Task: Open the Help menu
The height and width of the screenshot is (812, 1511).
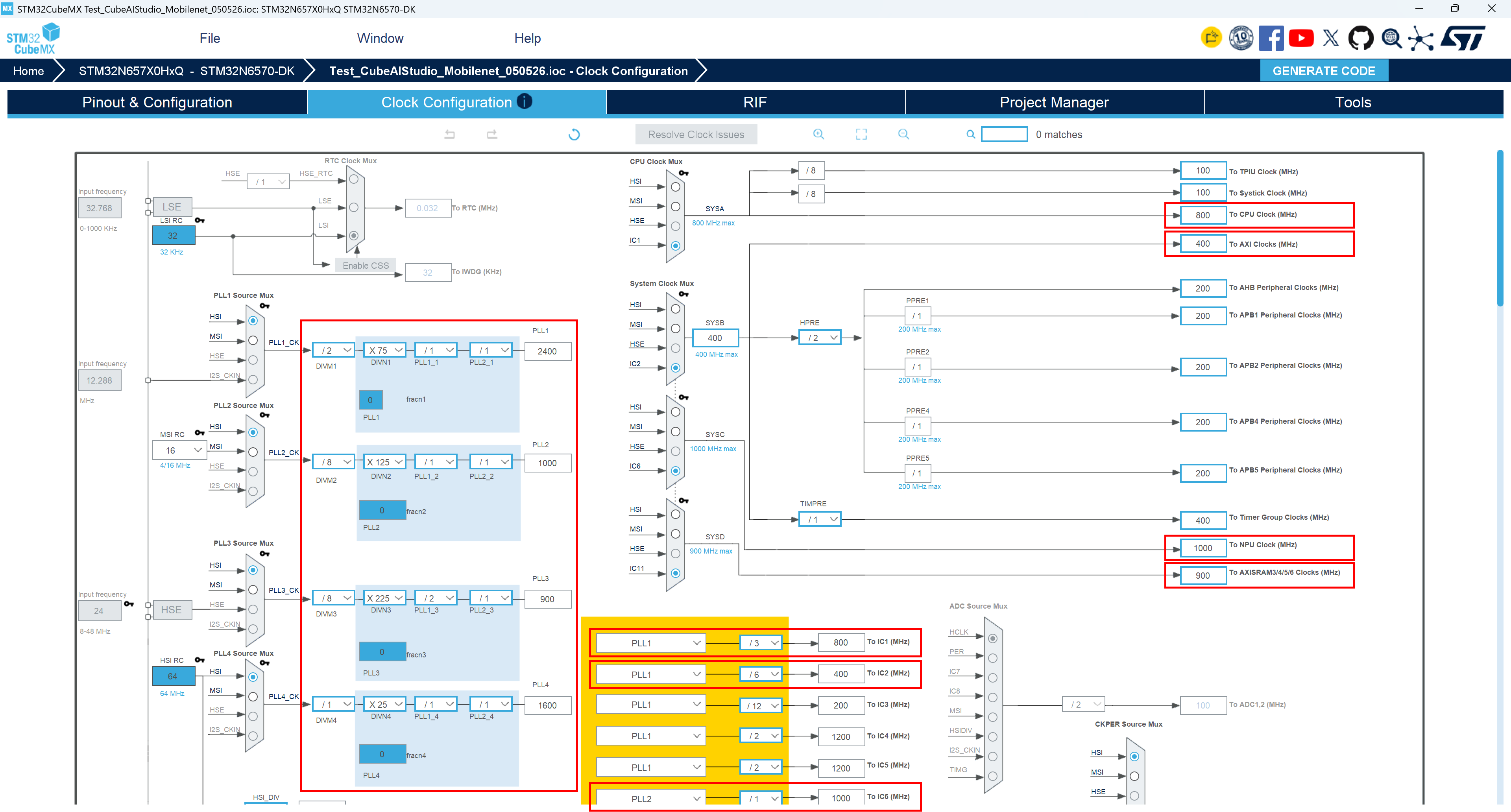Action: click(x=527, y=38)
